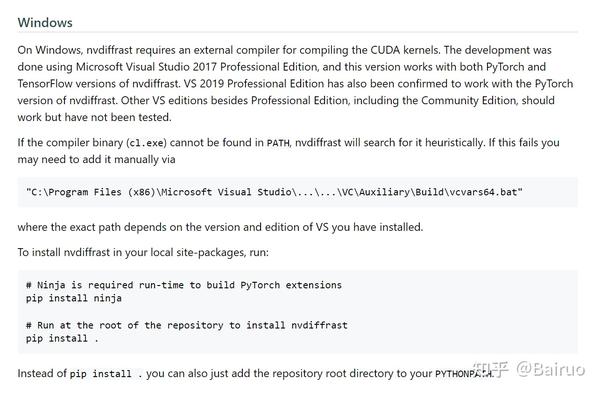The height and width of the screenshot is (393, 600).
Task: Click the vcvars64.bat path code block
Action: (297, 192)
